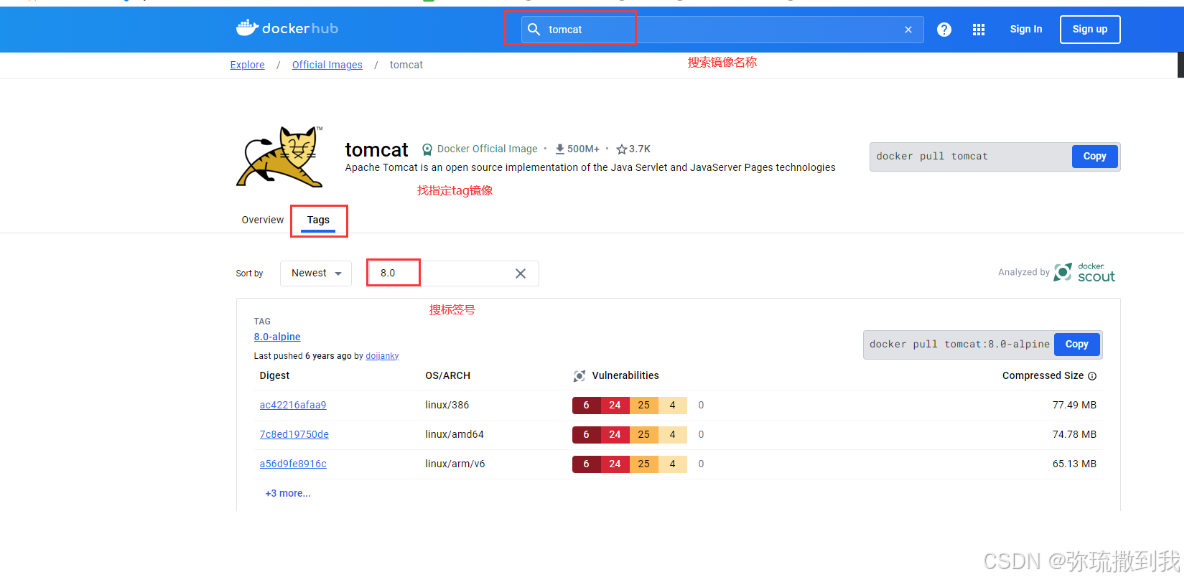Click the Sign up button
The height and width of the screenshot is (581, 1184).
1090,29
